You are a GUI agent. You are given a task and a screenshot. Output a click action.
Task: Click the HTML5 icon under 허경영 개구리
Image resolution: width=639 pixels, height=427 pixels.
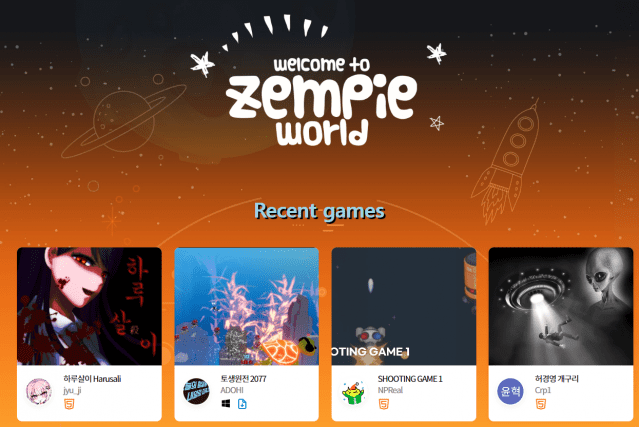[x=541, y=404]
